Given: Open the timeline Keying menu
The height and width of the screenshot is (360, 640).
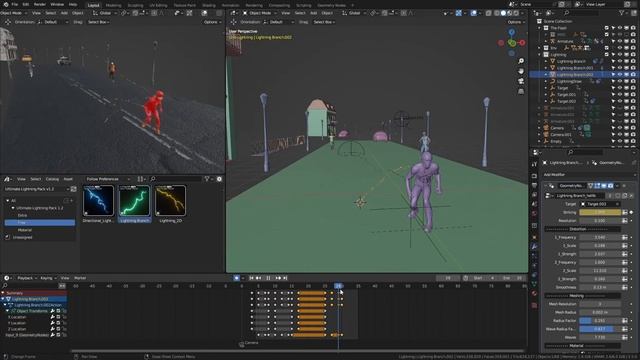Looking at the screenshot, I should pos(48,278).
